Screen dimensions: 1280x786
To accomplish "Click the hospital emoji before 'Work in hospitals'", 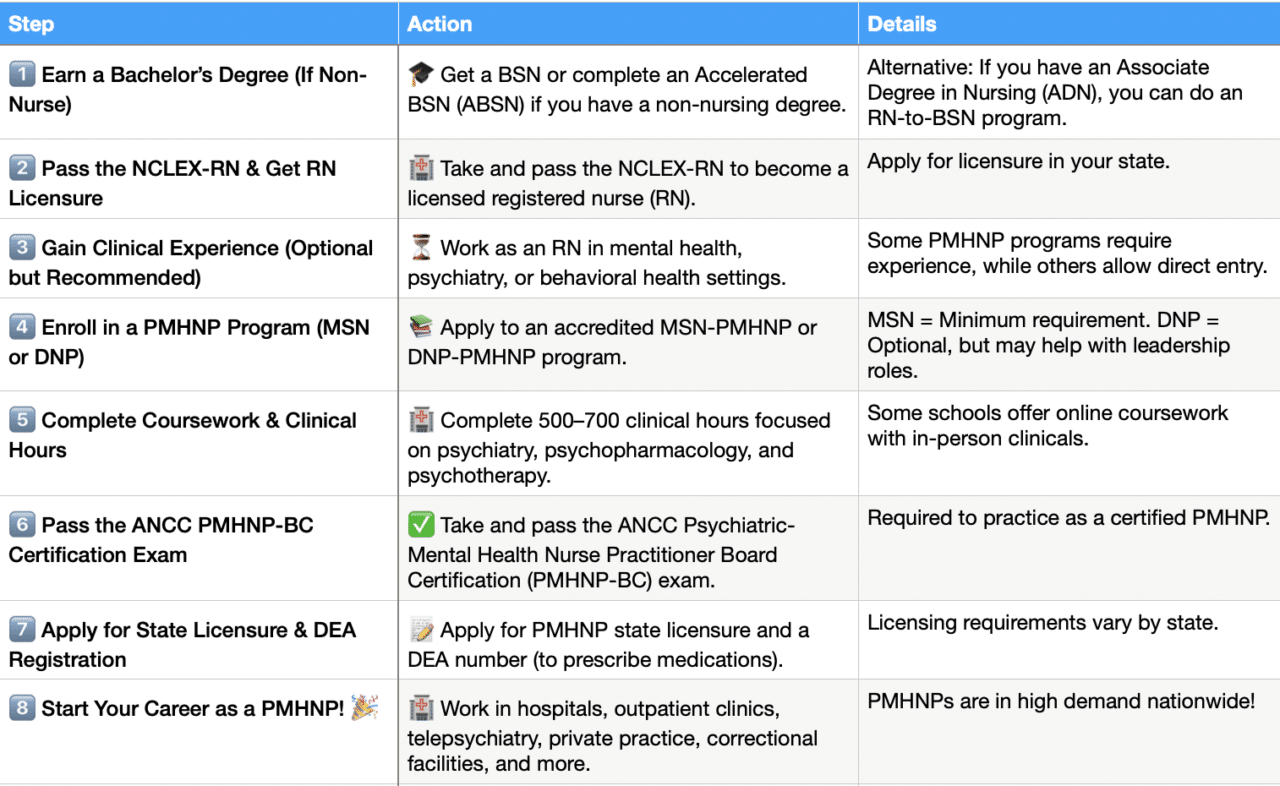I will (421, 709).
